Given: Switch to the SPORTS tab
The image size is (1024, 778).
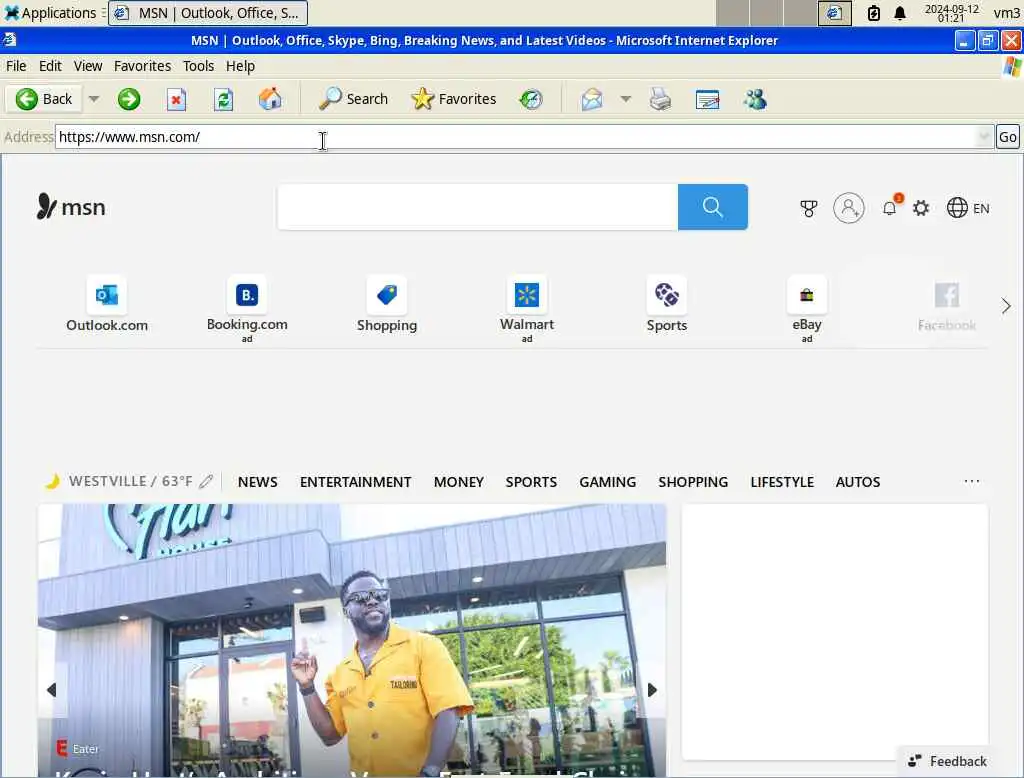Looking at the screenshot, I should (531, 482).
